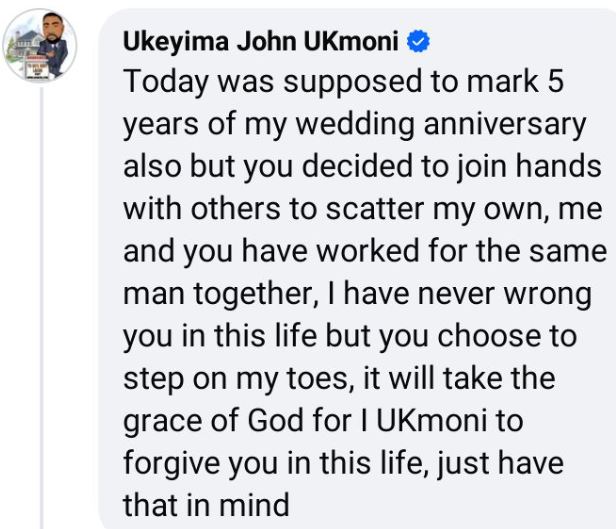
Task: Click the vertical reply thread line
Action: tap(42, 300)
